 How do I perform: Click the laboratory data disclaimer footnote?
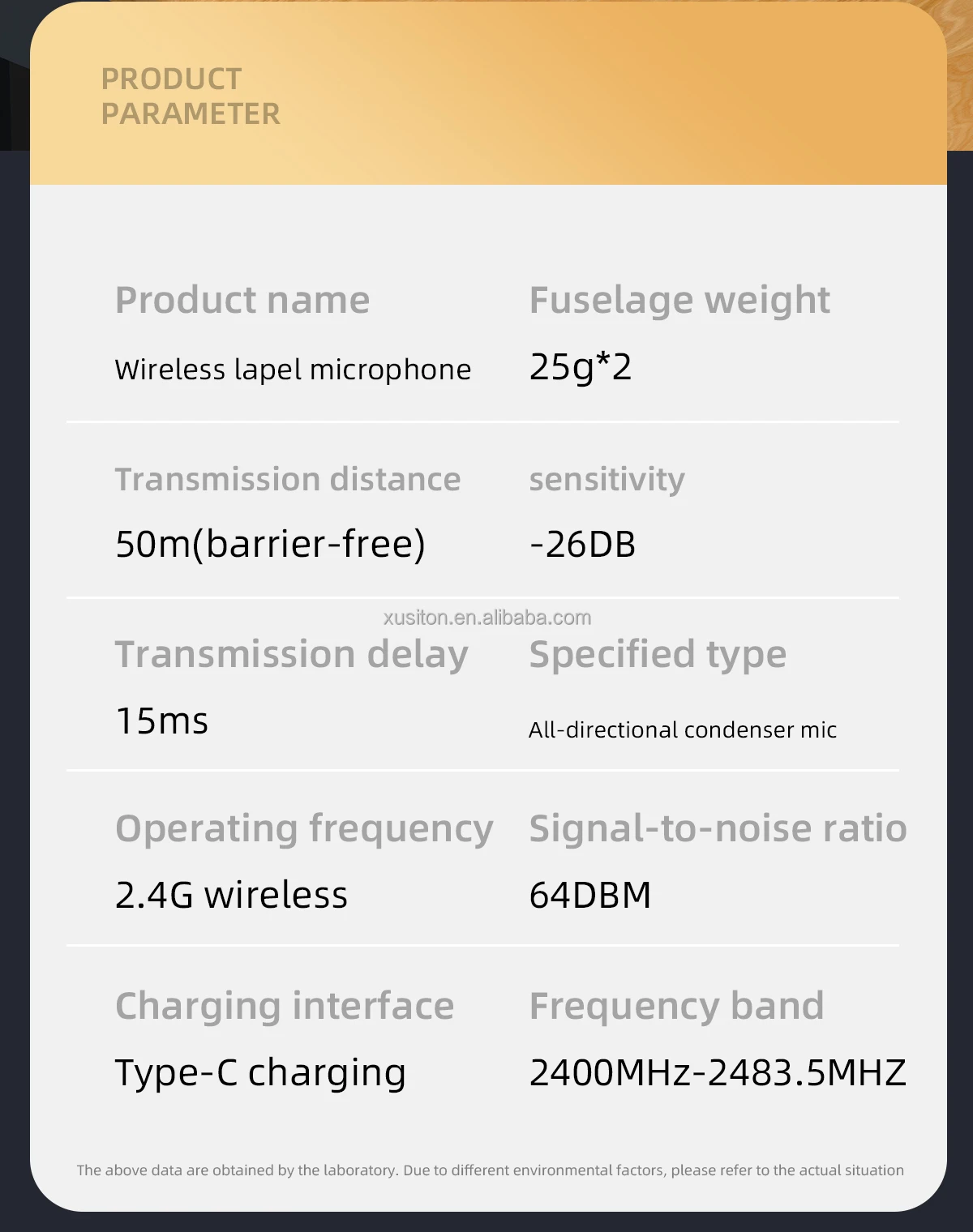tap(490, 1170)
